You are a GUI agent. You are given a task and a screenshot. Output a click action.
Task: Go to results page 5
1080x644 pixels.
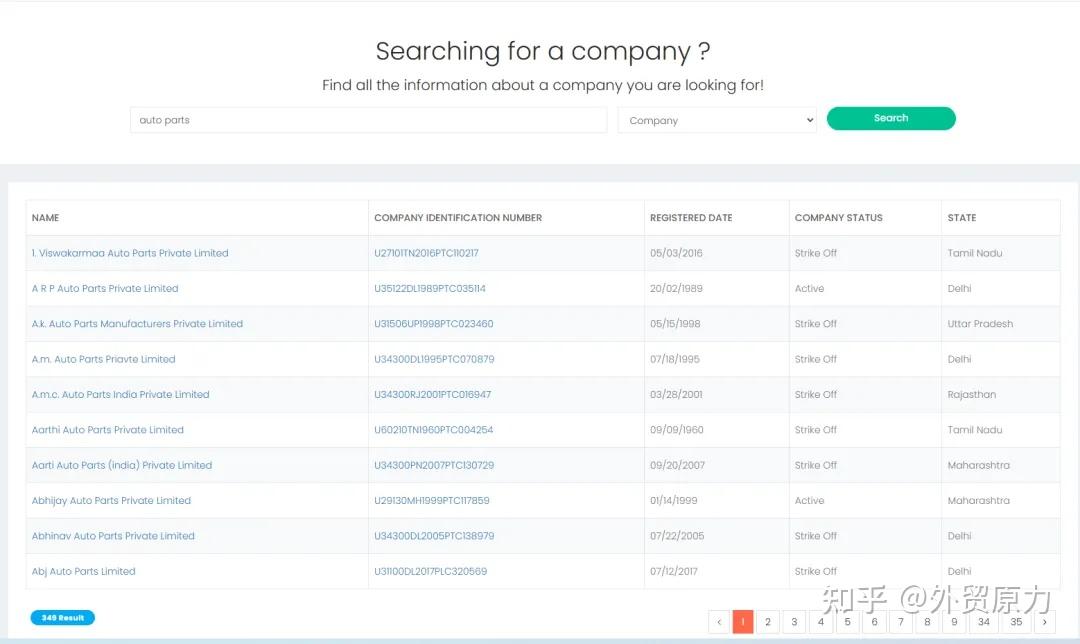point(847,622)
